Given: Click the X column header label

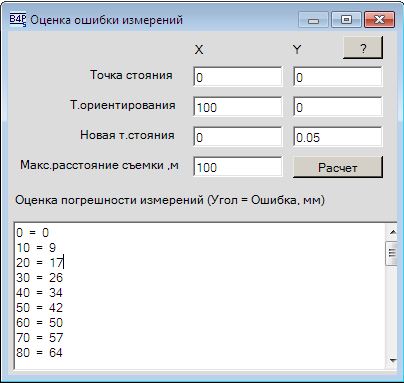Looking at the screenshot, I should pos(199,50).
